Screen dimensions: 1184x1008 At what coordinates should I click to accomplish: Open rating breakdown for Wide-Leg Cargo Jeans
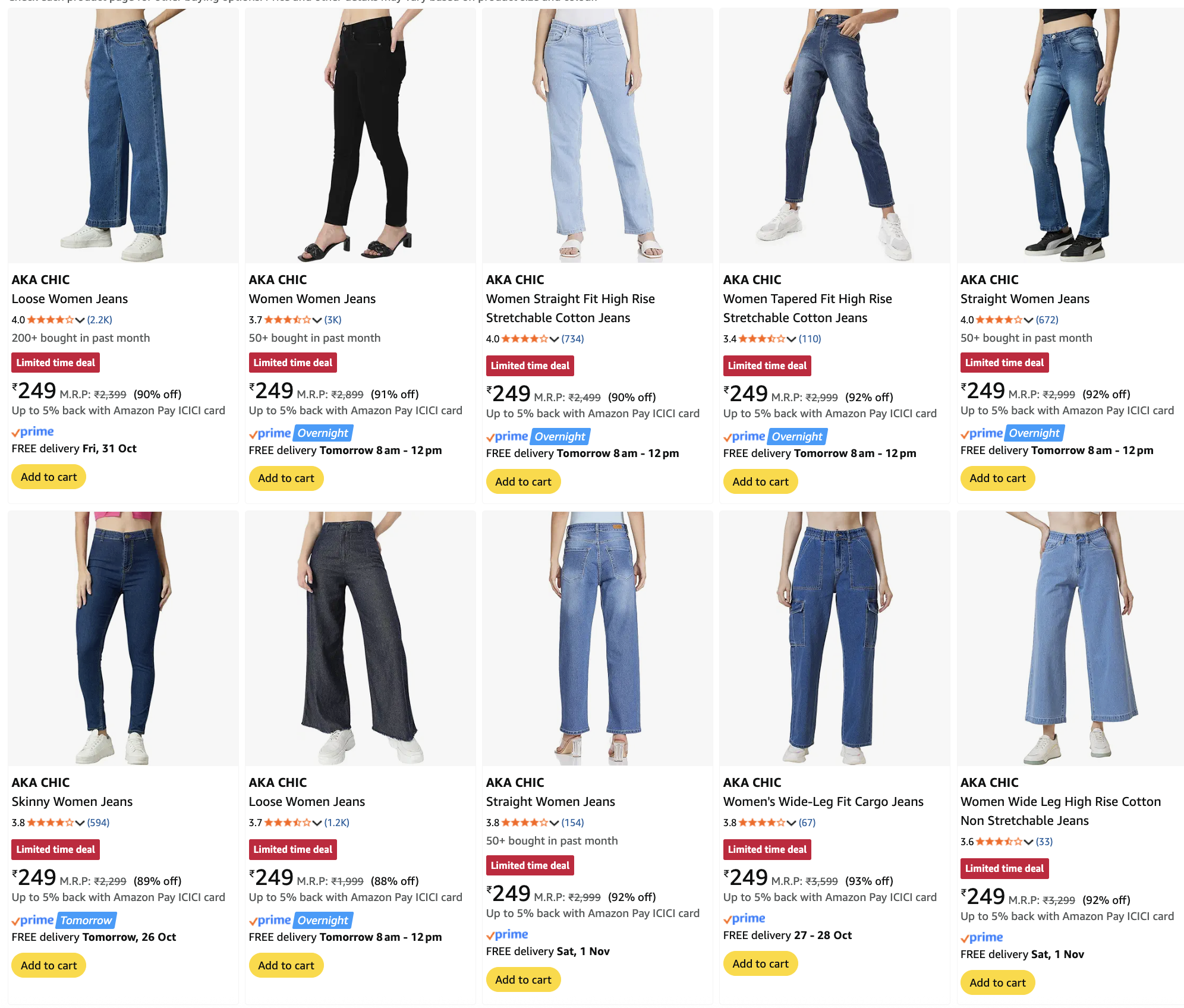pyautogui.click(x=791, y=823)
